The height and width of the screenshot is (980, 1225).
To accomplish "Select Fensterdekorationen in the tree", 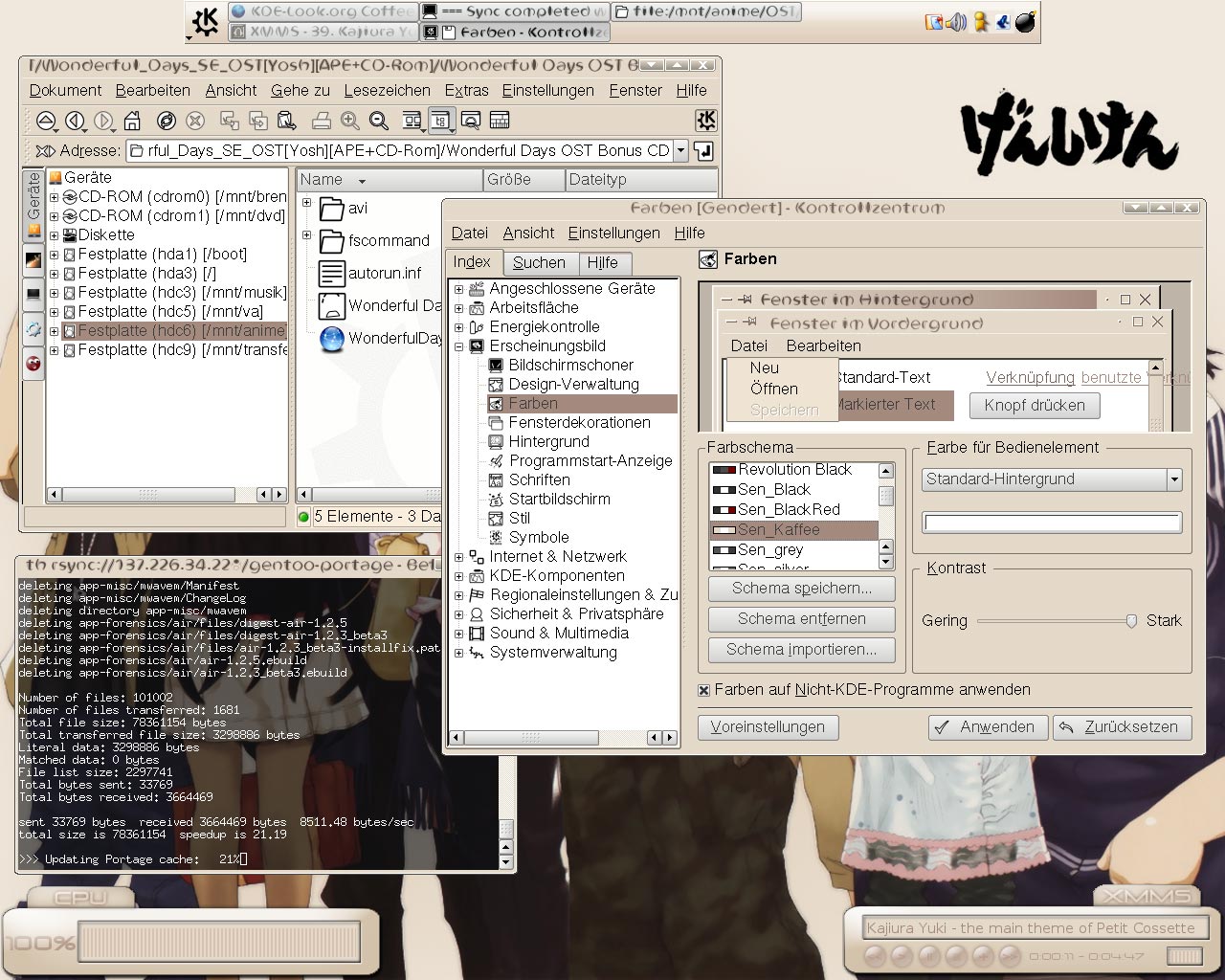I will 579,423.
